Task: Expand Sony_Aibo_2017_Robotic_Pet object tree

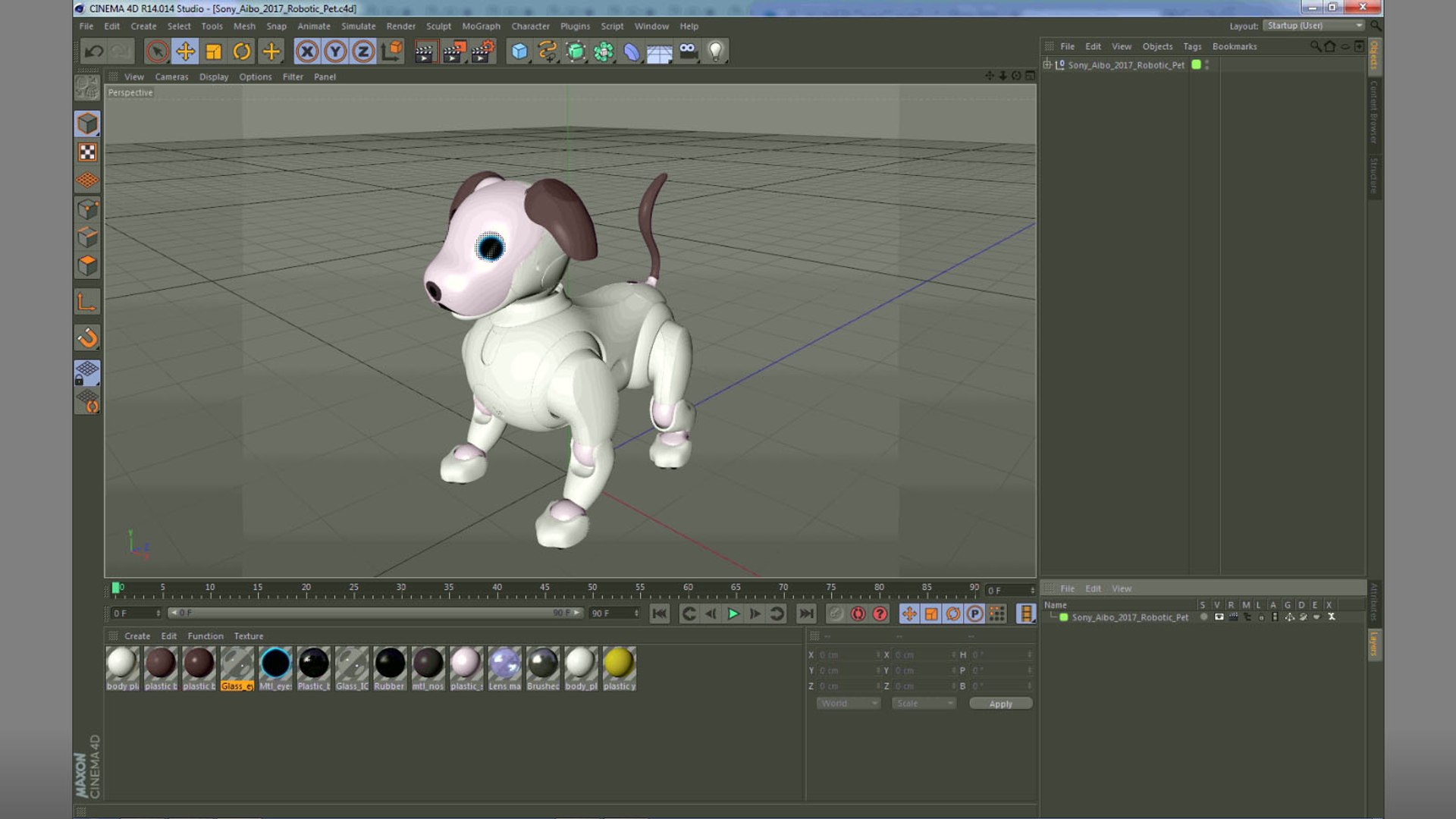Action: point(1047,64)
